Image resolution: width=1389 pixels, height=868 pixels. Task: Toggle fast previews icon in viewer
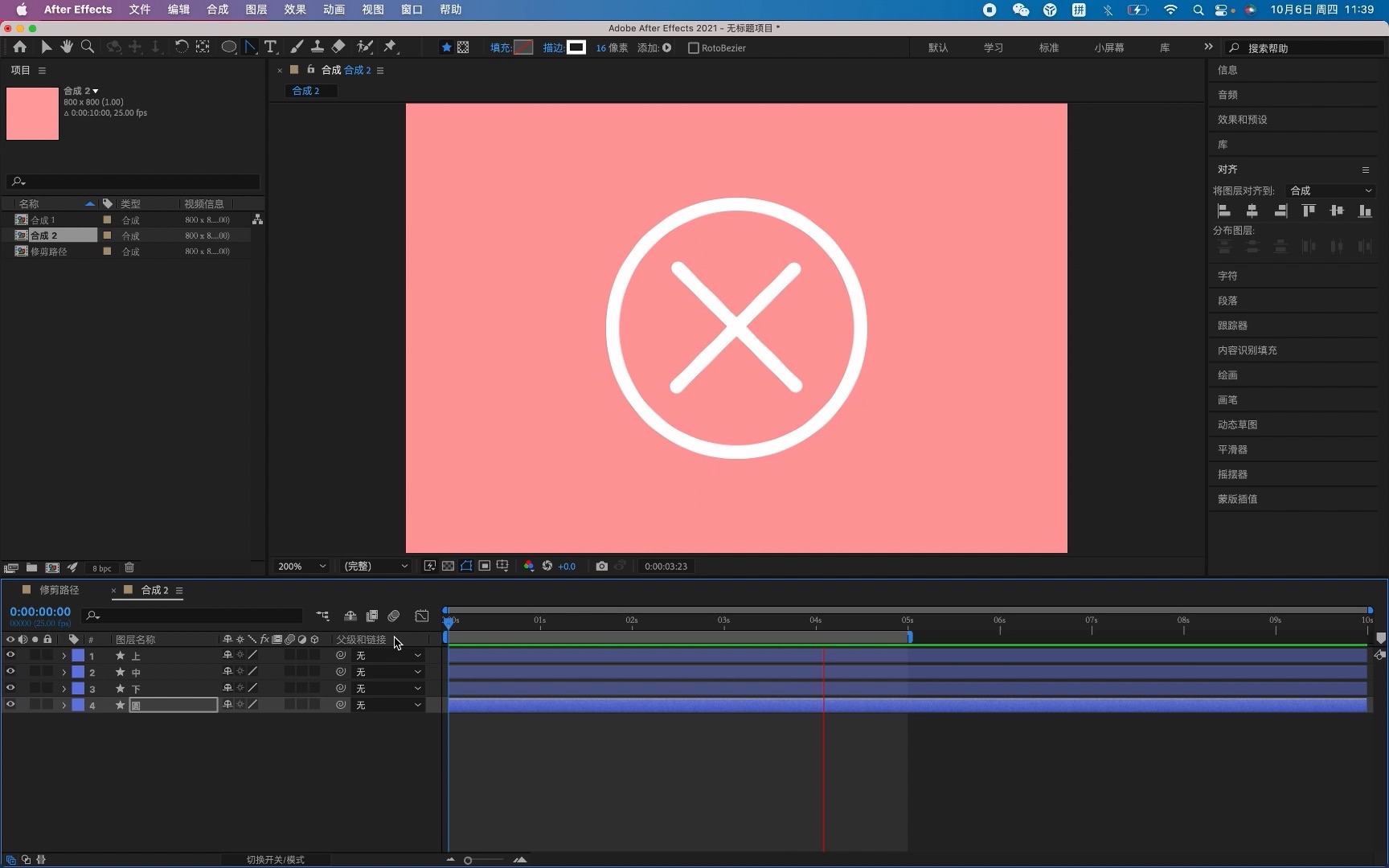coord(430,566)
